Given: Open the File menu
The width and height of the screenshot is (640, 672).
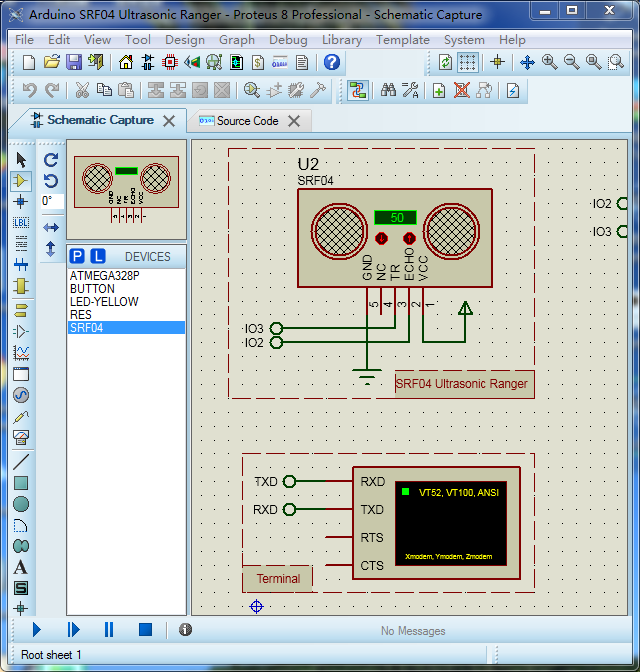Looking at the screenshot, I should tap(24, 40).
